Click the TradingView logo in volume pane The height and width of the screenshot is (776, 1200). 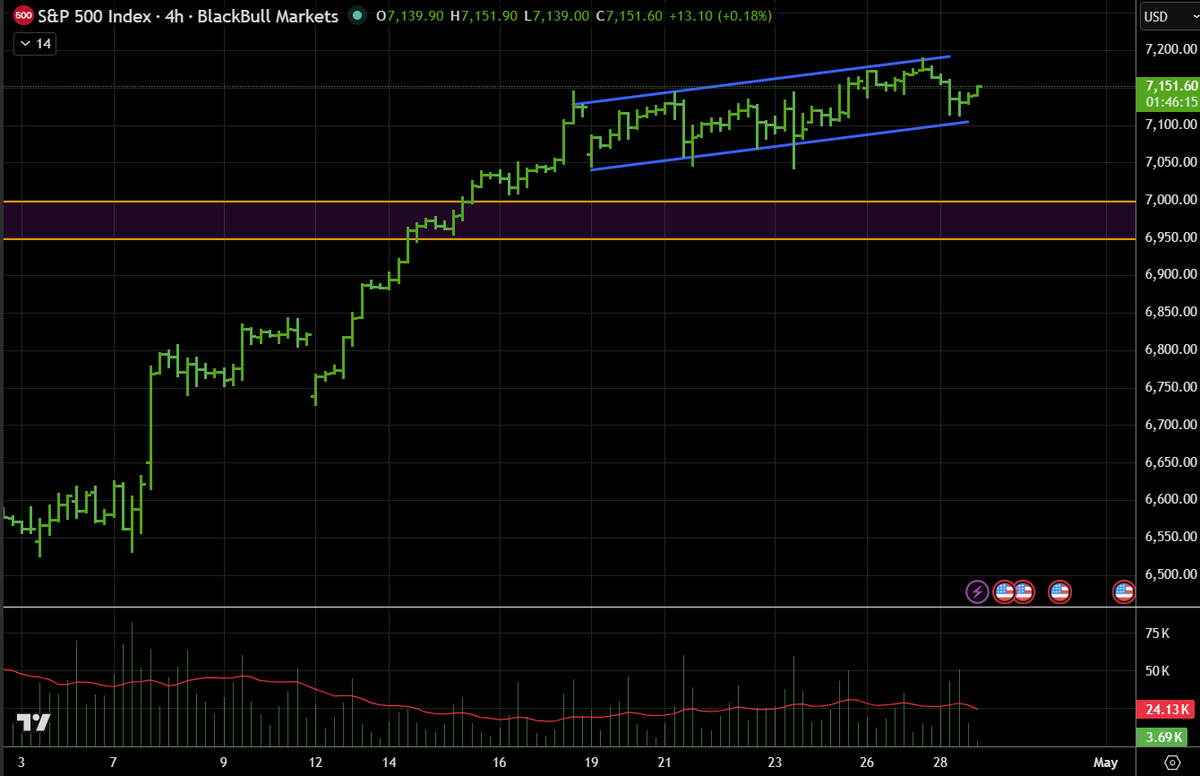click(33, 723)
